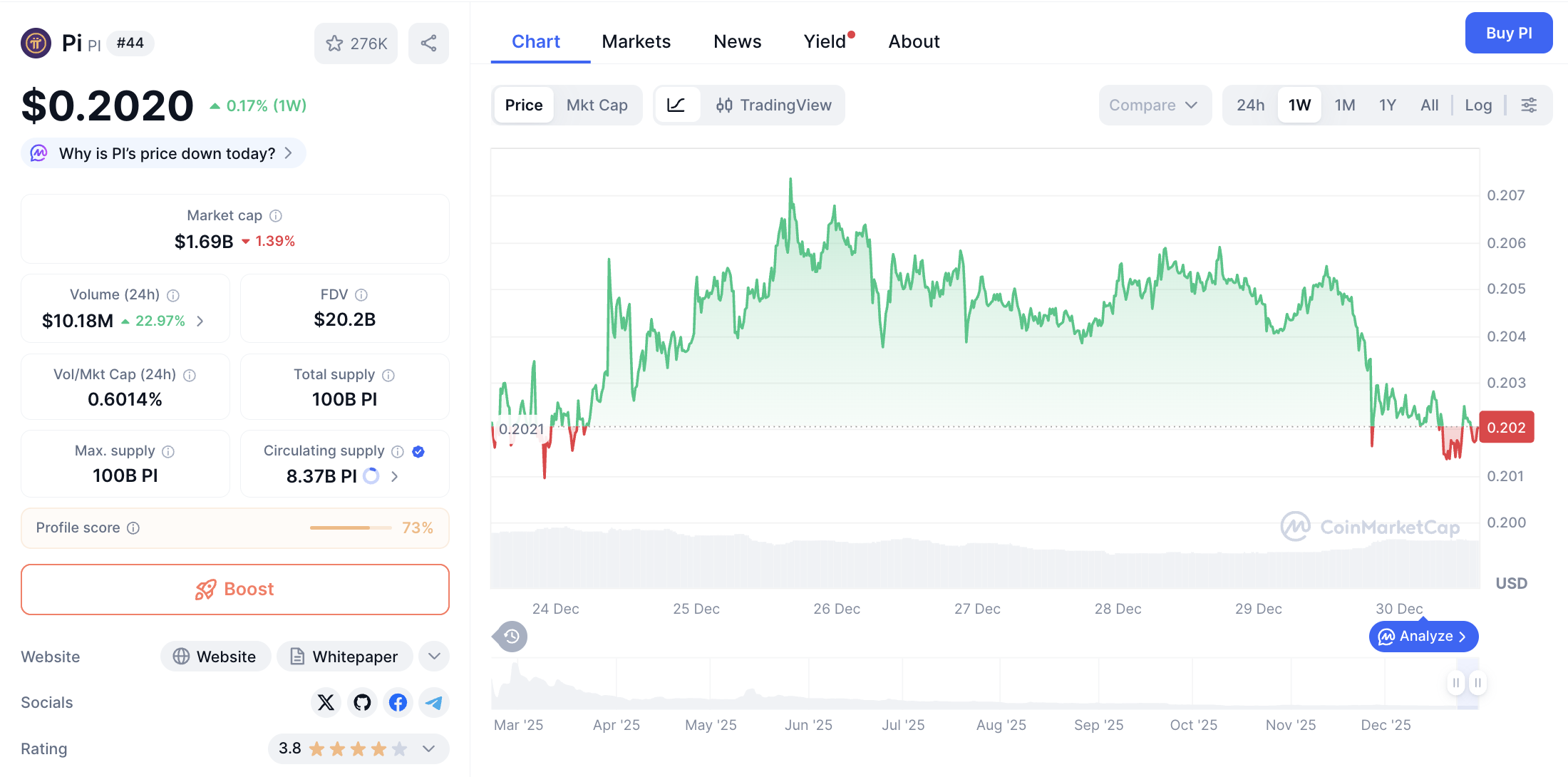
Task: Click the Buy PI button
Action: (x=1508, y=33)
